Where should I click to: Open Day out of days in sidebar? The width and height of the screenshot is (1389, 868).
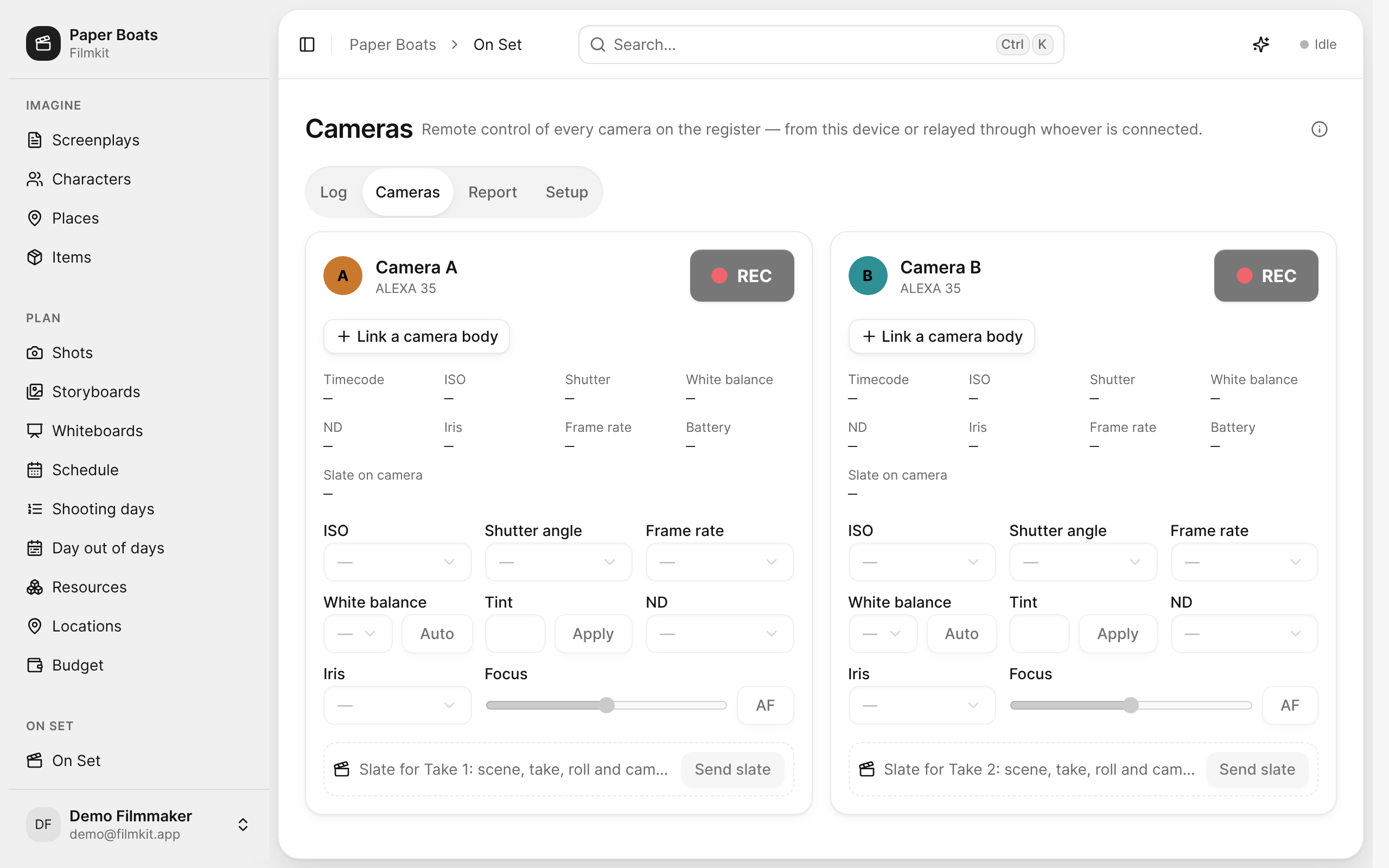coord(139,548)
